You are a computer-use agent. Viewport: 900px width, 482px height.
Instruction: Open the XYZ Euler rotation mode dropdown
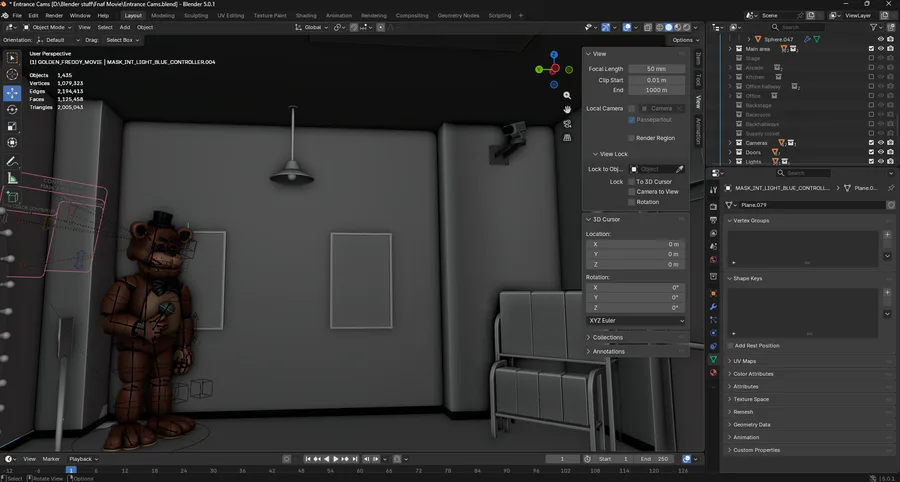[636, 321]
